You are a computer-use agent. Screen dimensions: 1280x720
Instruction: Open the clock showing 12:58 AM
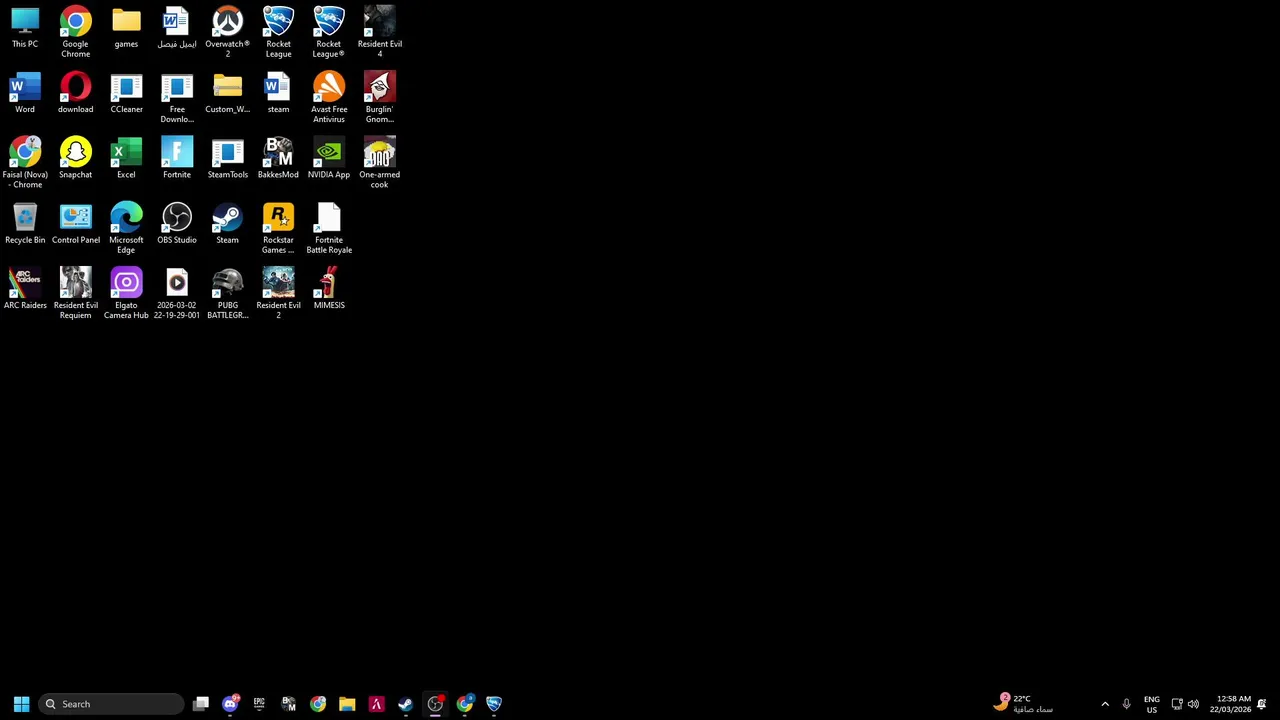1230,704
